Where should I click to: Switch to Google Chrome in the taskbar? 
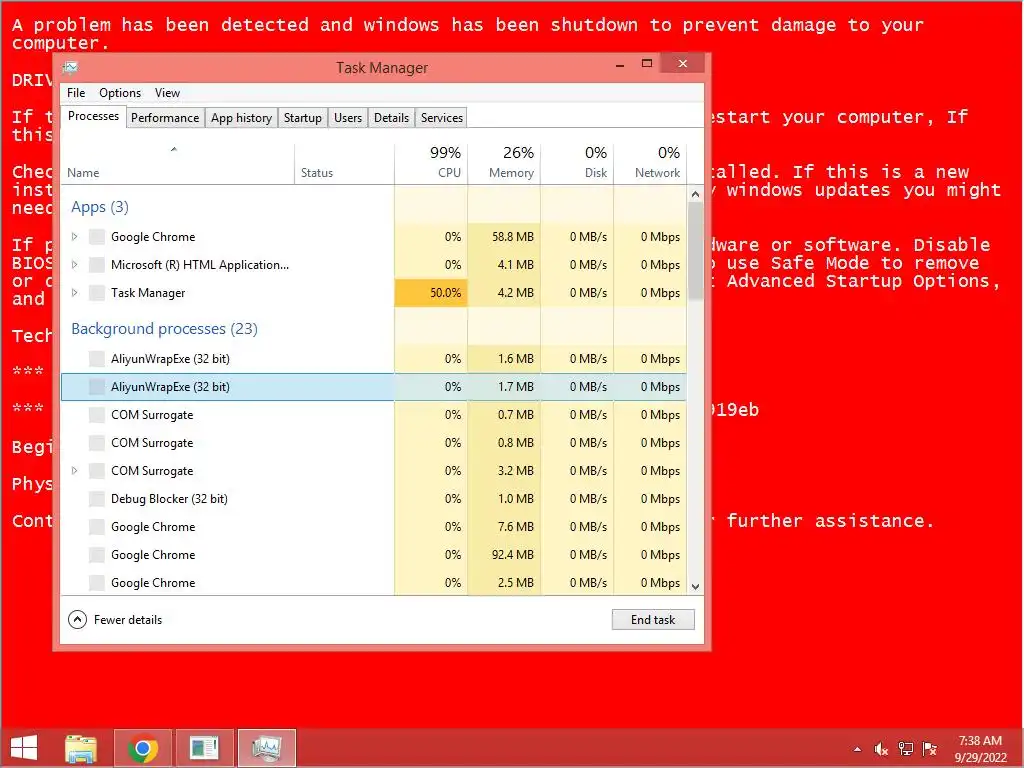143,748
